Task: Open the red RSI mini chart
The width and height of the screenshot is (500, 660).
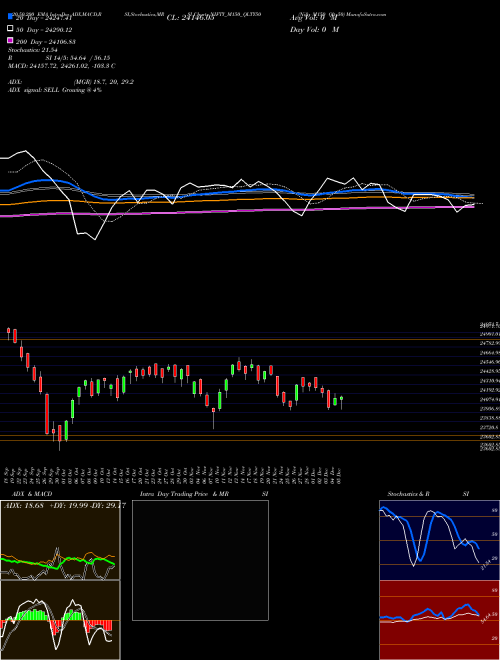Action: [439, 620]
